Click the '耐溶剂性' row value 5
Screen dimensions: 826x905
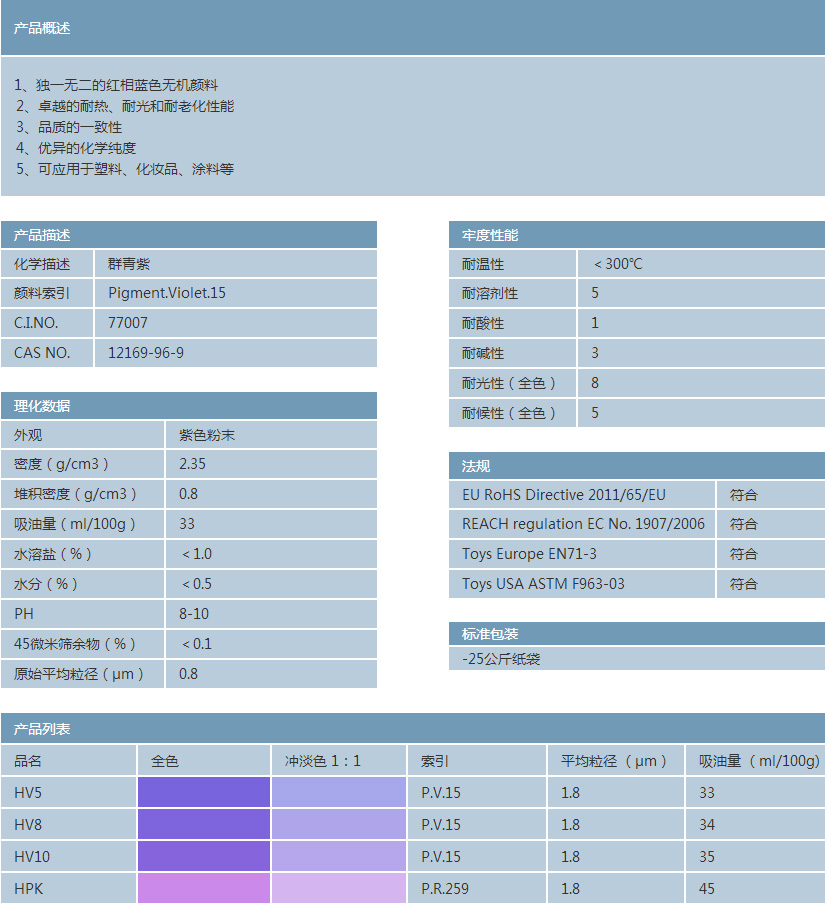595,293
